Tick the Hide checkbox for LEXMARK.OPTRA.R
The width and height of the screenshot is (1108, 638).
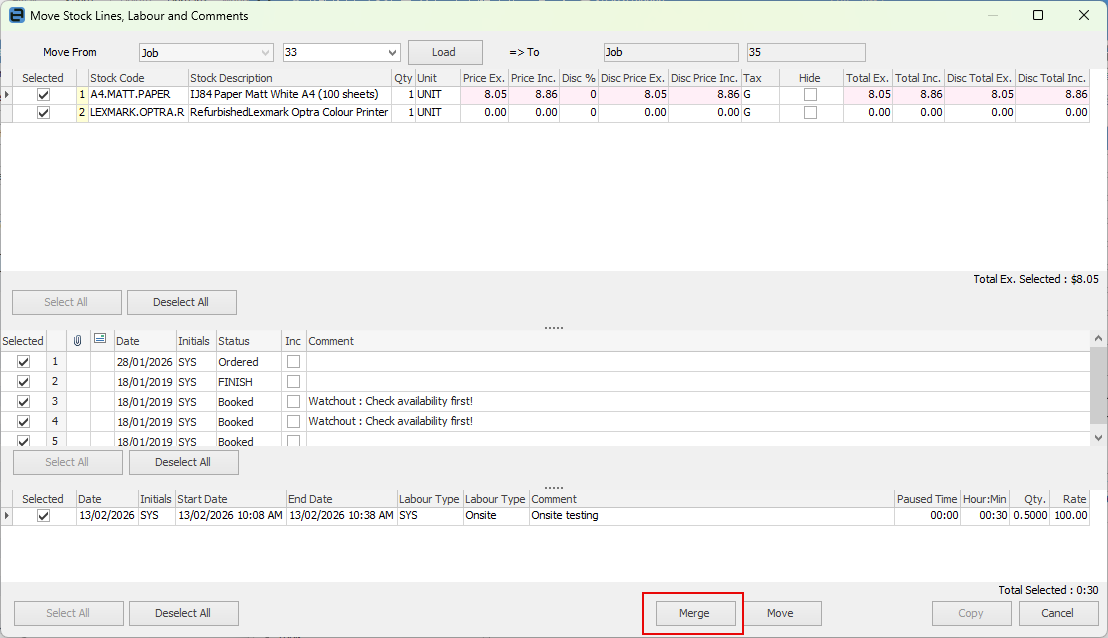(x=811, y=112)
